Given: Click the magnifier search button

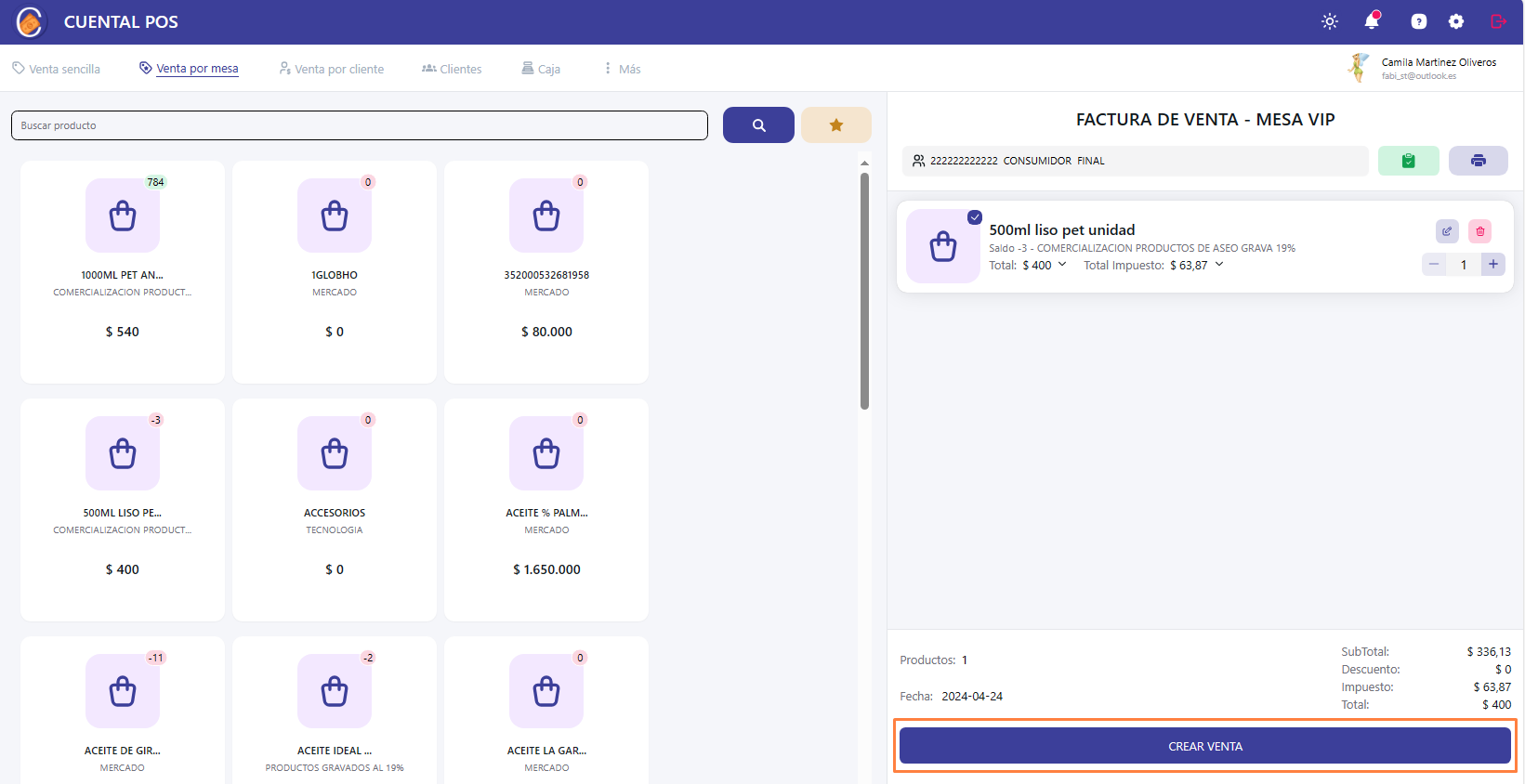Looking at the screenshot, I should click(x=758, y=125).
